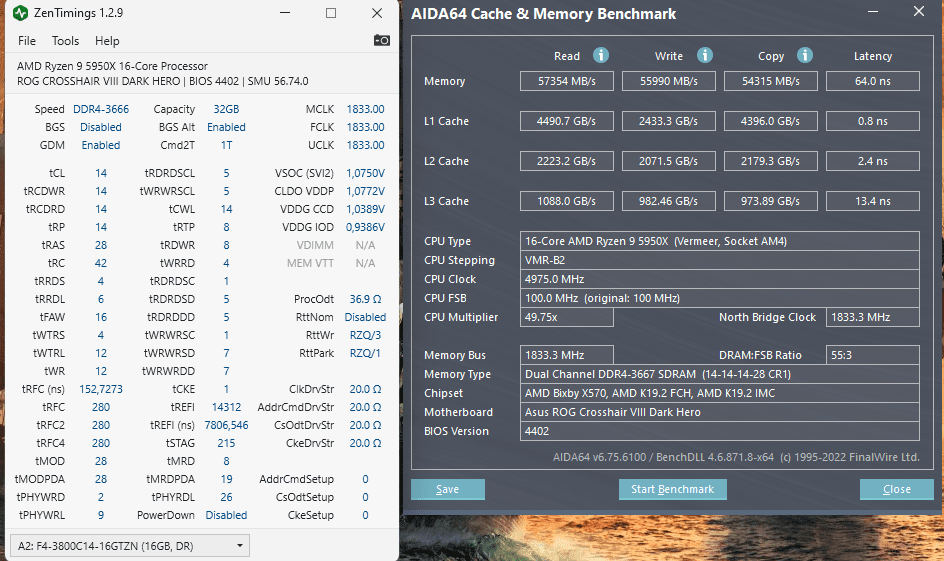Image resolution: width=944 pixels, height=561 pixels.
Task: Click the Speed value DDR4-3666
Action: coord(101,109)
